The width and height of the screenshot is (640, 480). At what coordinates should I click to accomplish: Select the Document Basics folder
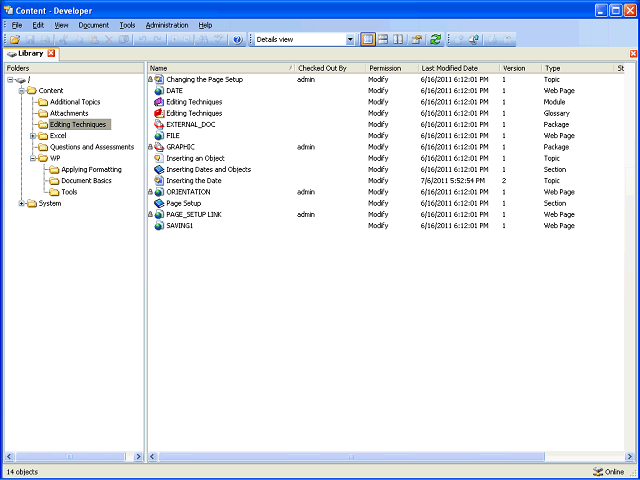(x=86, y=181)
